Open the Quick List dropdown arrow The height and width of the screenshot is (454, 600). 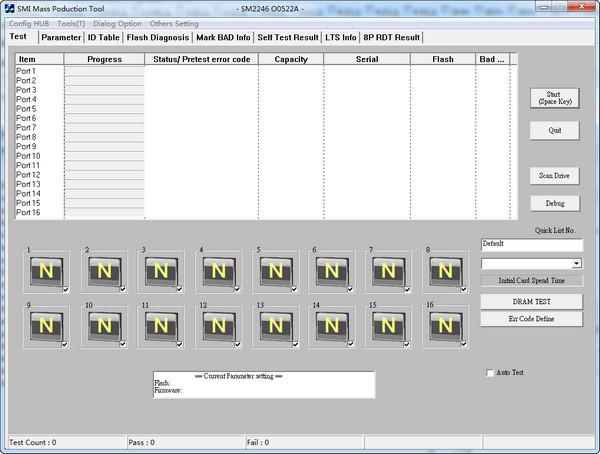(577, 263)
